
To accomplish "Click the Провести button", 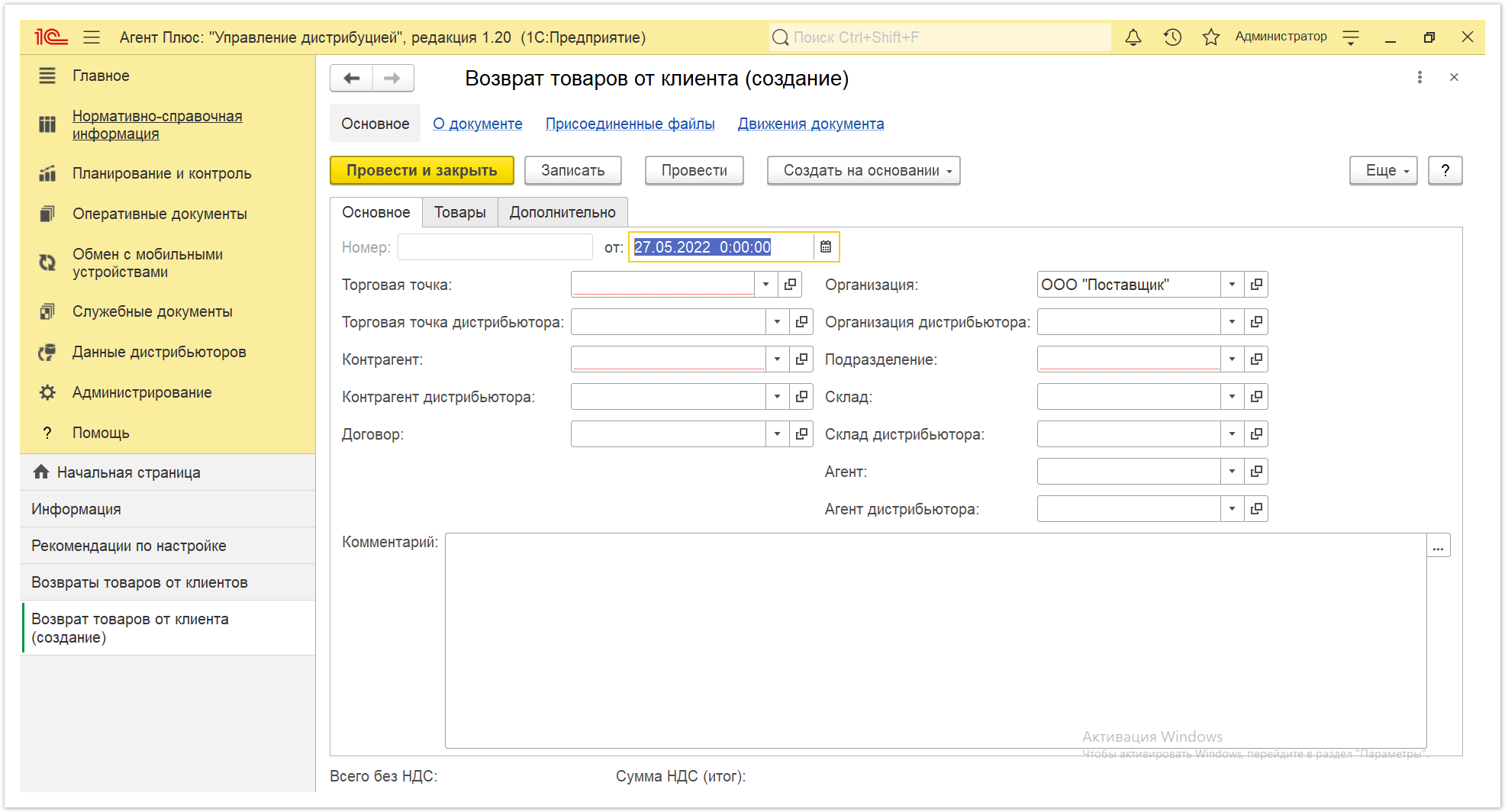I will pyautogui.click(x=694, y=170).
